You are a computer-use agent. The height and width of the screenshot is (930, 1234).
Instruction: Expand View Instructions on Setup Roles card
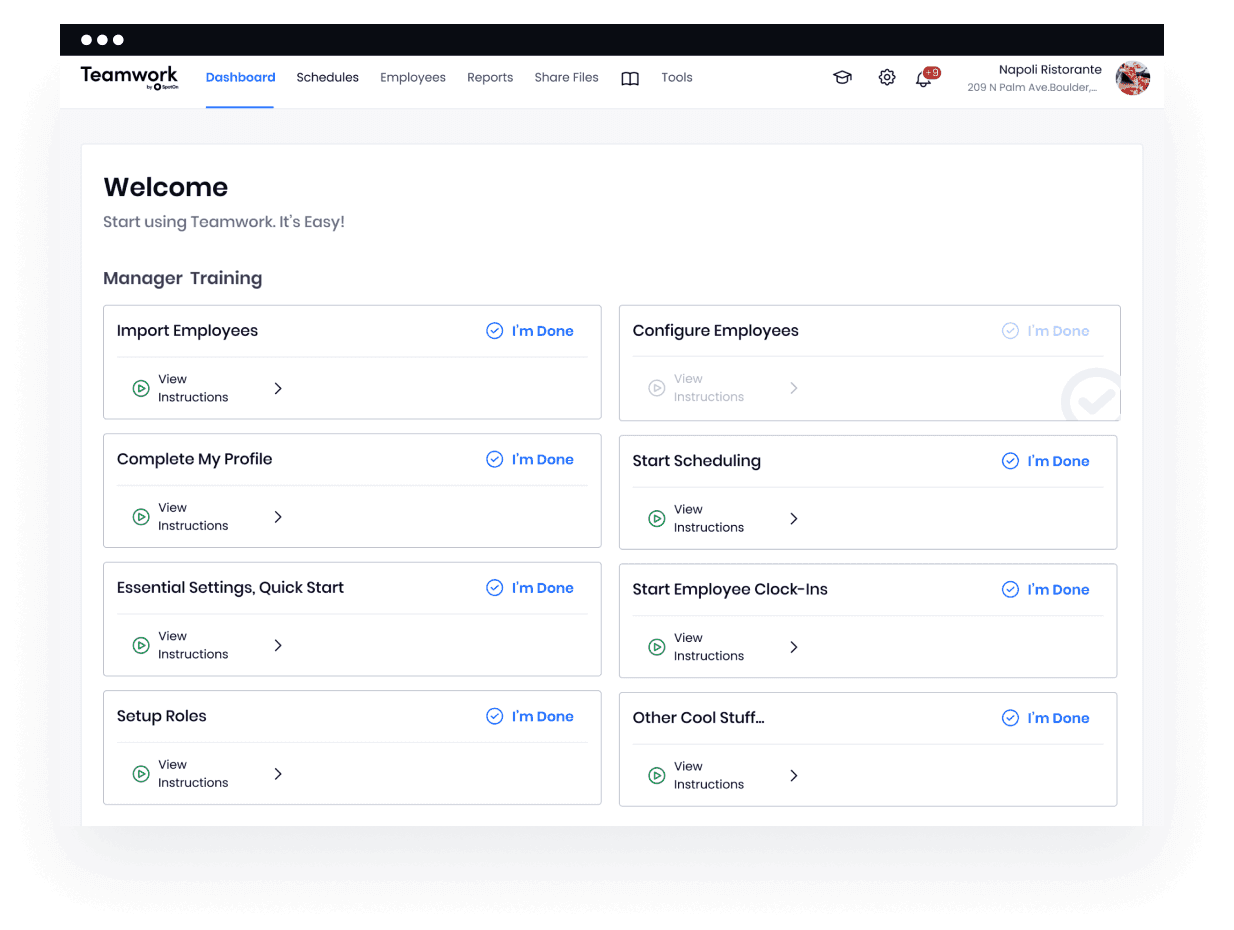coord(278,773)
